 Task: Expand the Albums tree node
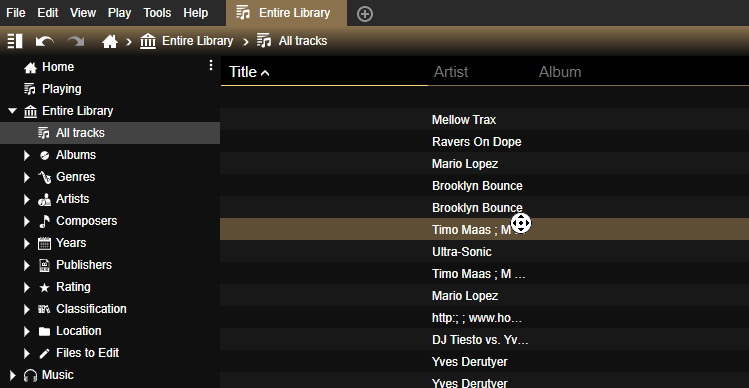(x=27, y=155)
